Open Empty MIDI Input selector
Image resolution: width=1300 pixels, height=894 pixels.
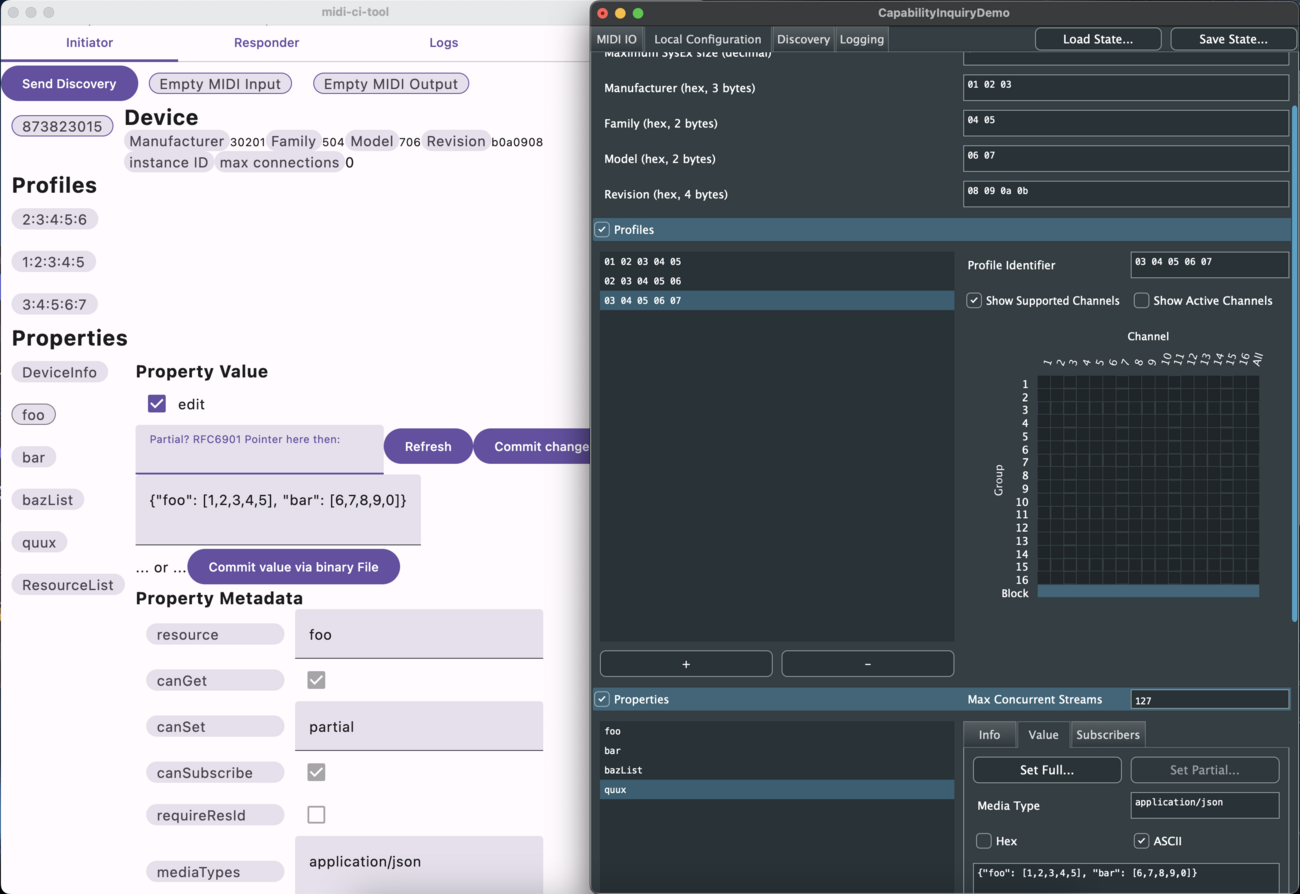tap(220, 84)
